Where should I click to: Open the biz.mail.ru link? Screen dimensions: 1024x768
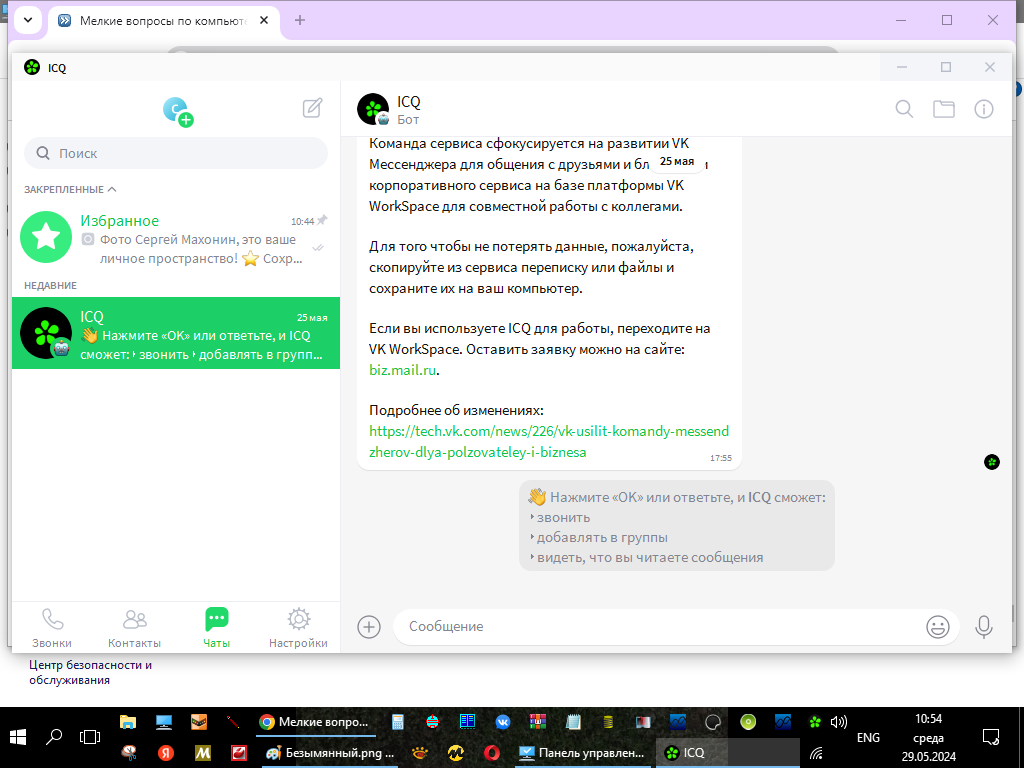pyautogui.click(x=402, y=370)
